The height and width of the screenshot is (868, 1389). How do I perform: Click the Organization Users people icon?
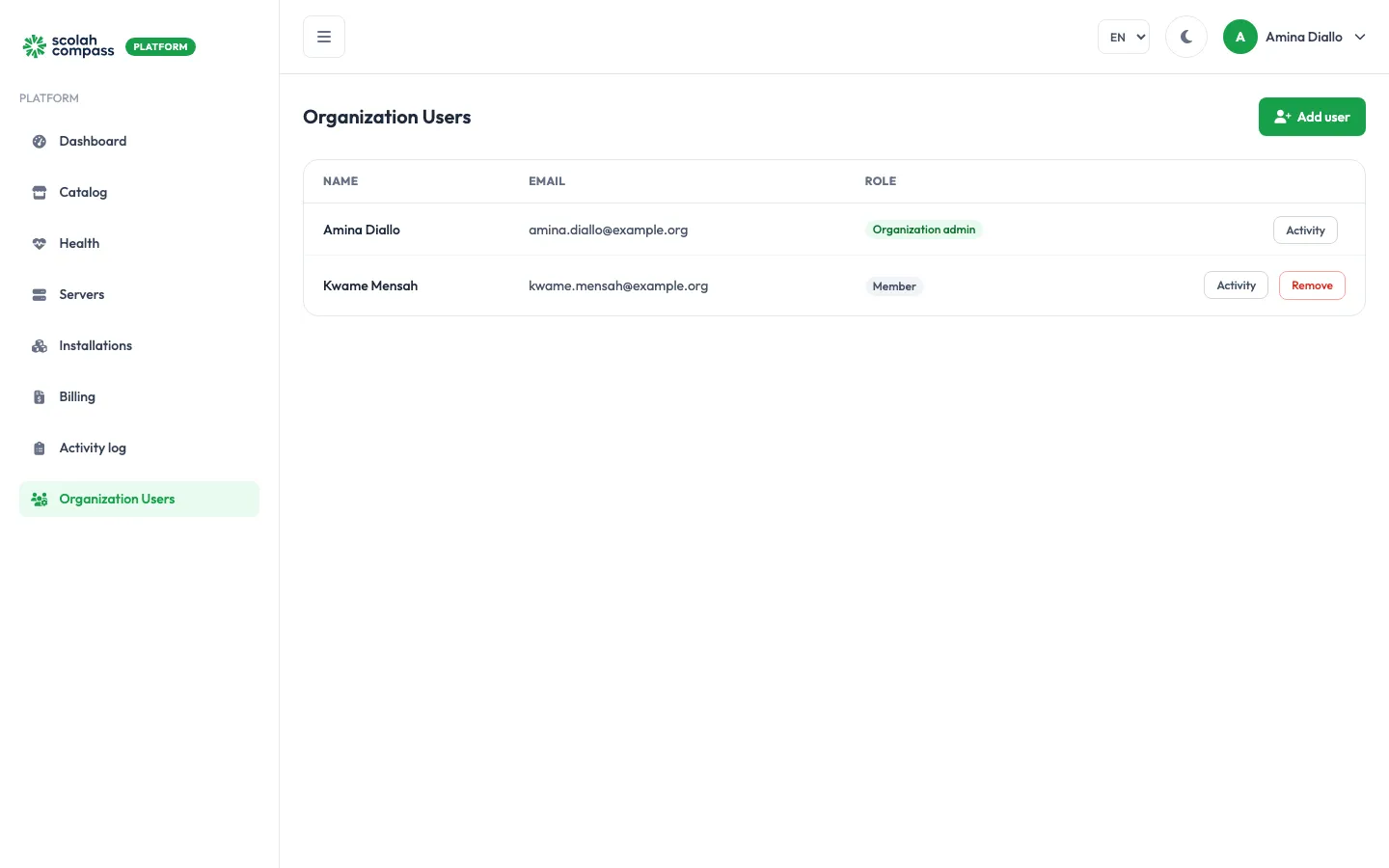pyautogui.click(x=40, y=500)
